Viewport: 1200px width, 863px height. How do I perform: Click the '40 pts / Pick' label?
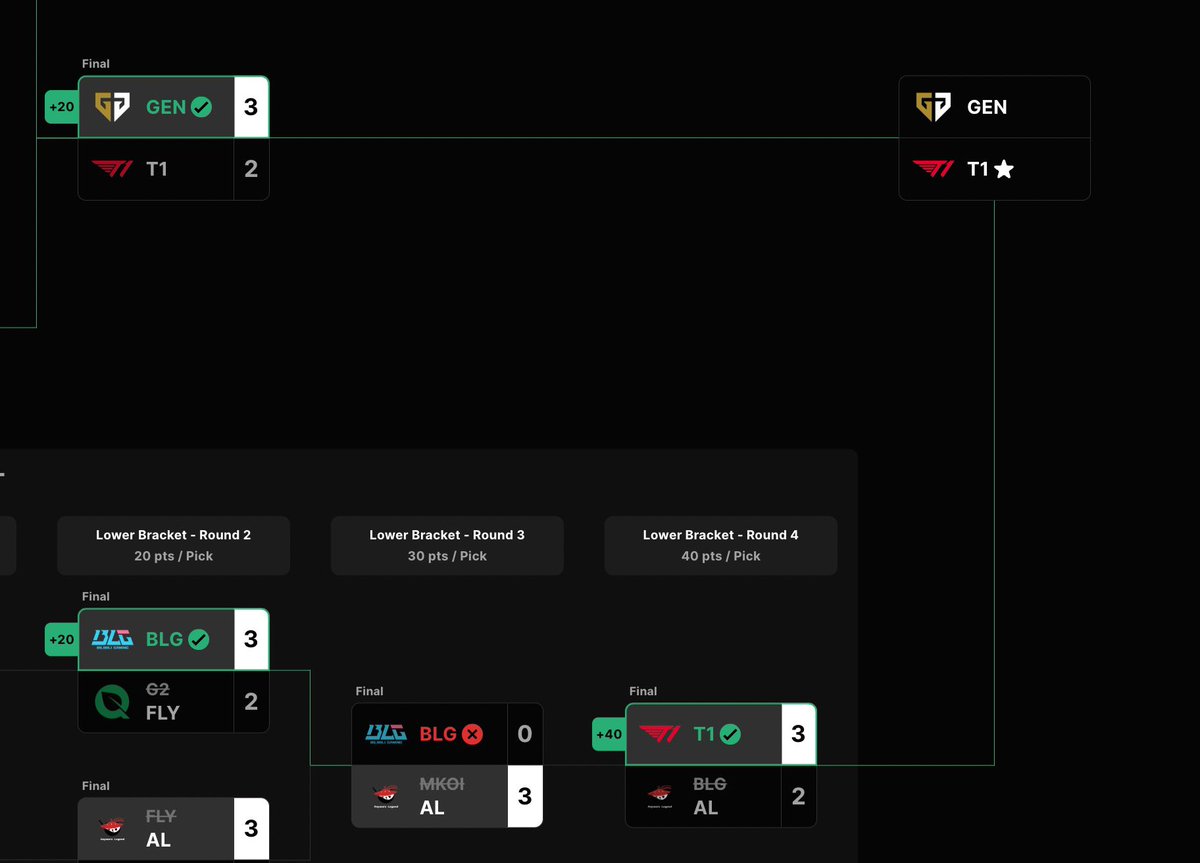[720, 556]
